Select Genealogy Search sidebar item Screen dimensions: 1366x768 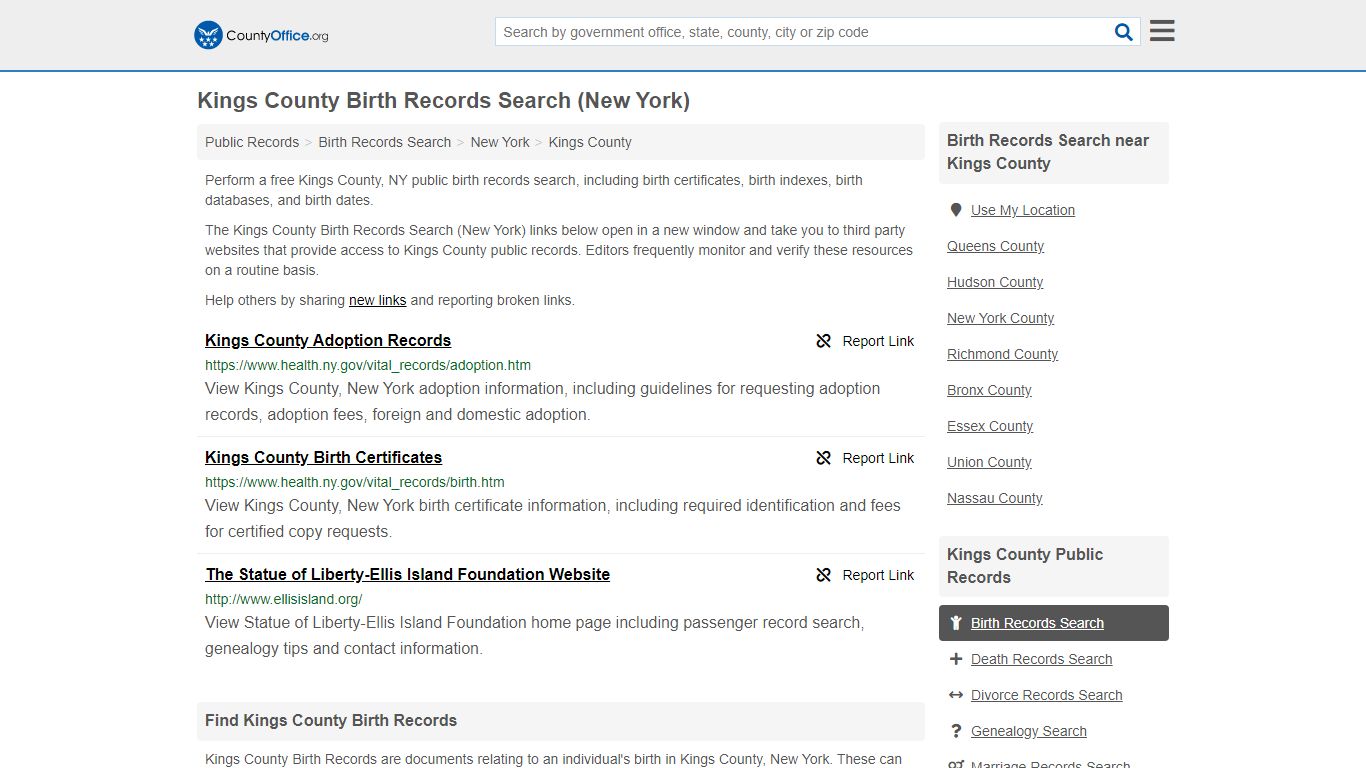click(1029, 731)
